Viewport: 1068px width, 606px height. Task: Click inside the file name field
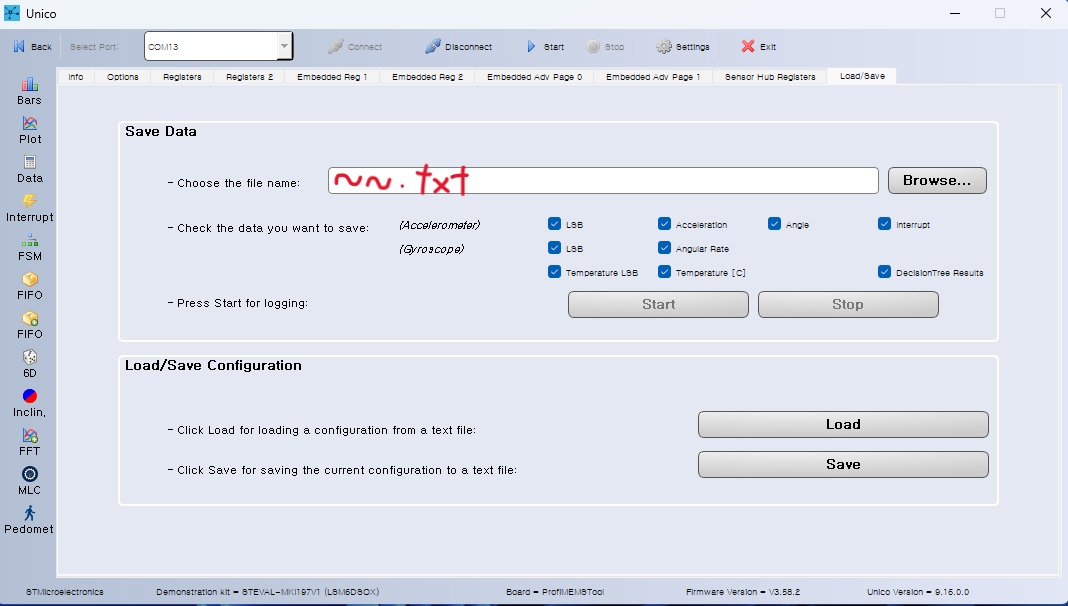point(600,180)
